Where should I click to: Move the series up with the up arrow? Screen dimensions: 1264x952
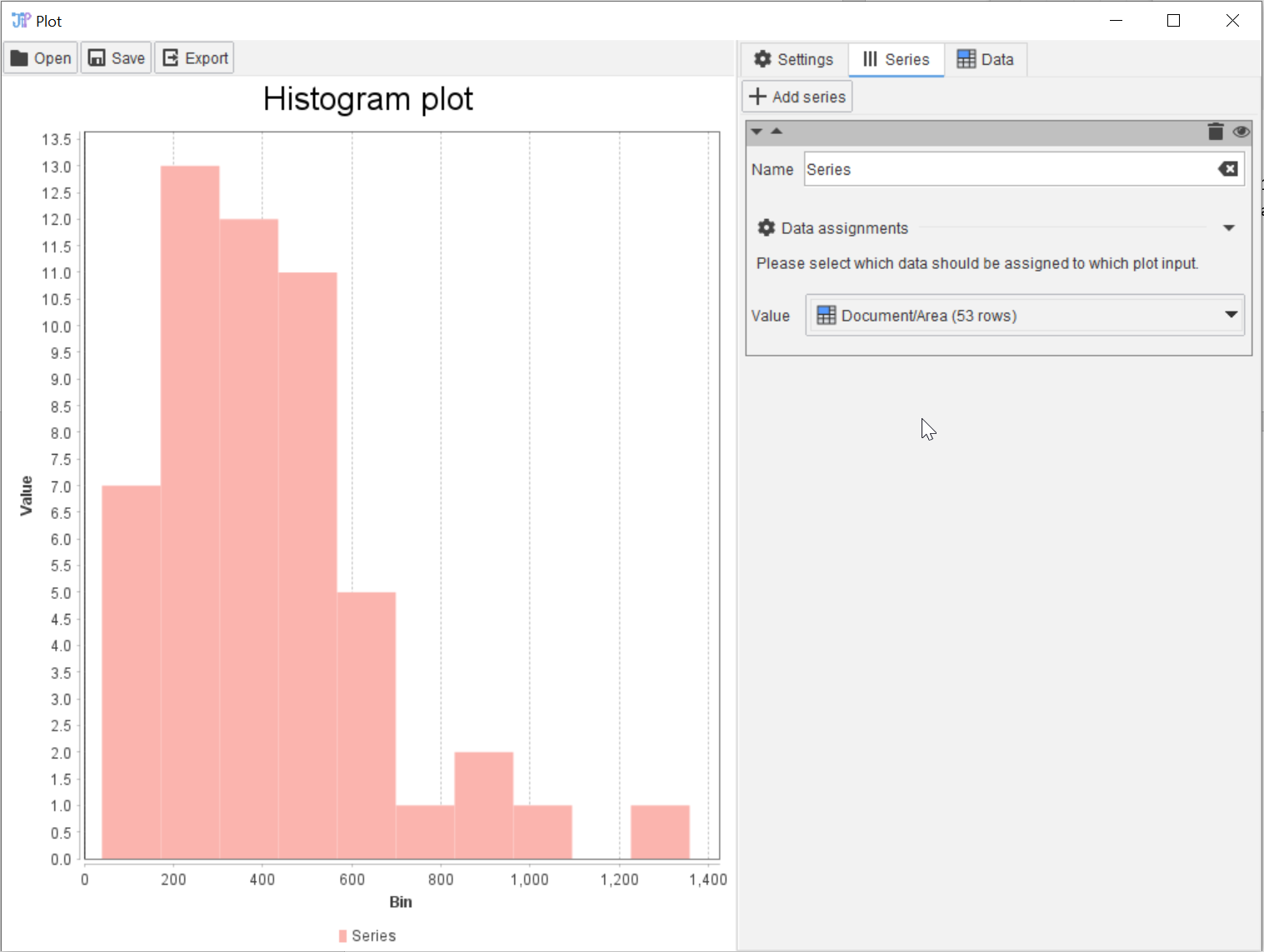click(x=777, y=132)
